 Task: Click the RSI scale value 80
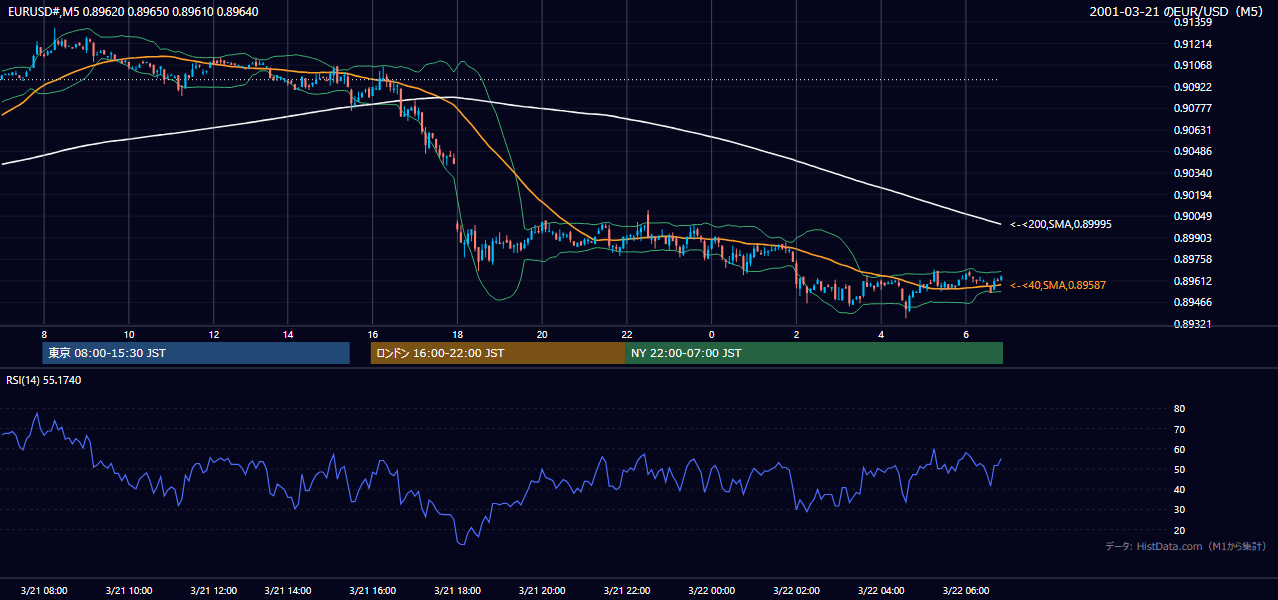(x=1179, y=409)
